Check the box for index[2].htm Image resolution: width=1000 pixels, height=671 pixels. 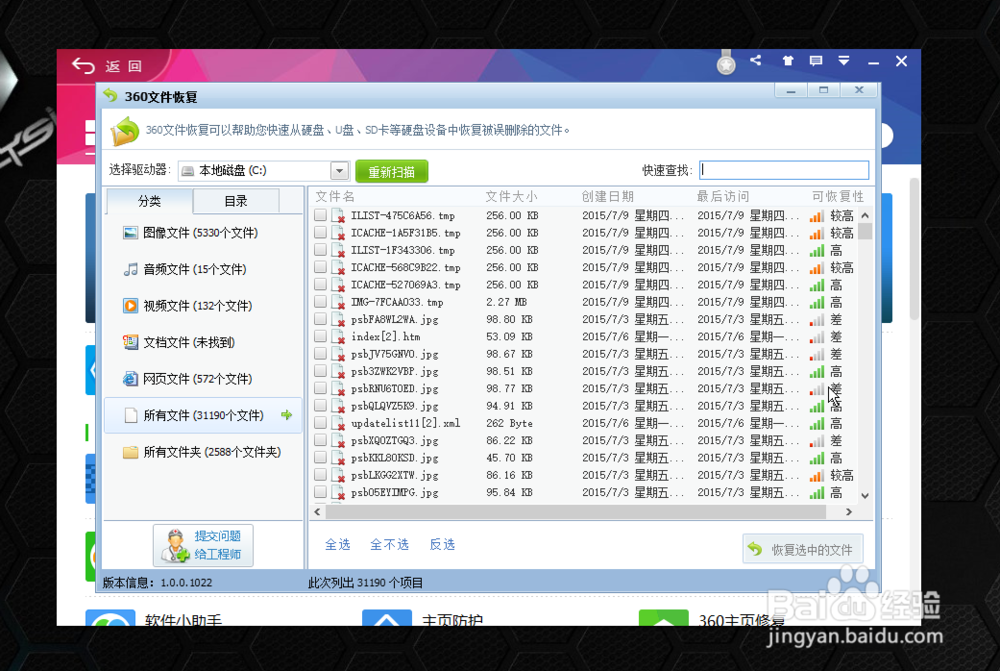point(320,336)
